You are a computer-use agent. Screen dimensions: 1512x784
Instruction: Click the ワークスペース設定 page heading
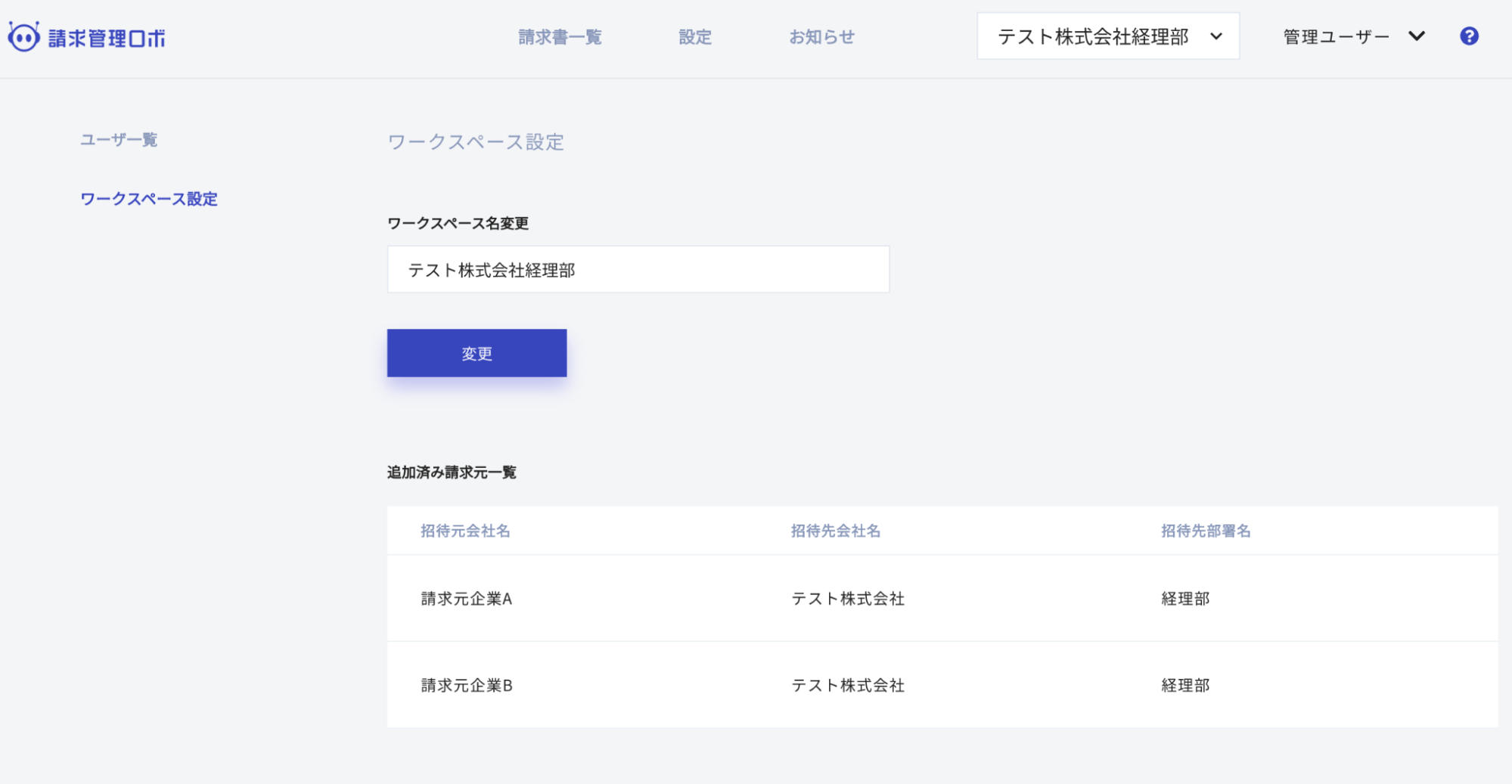click(x=475, y=142)
